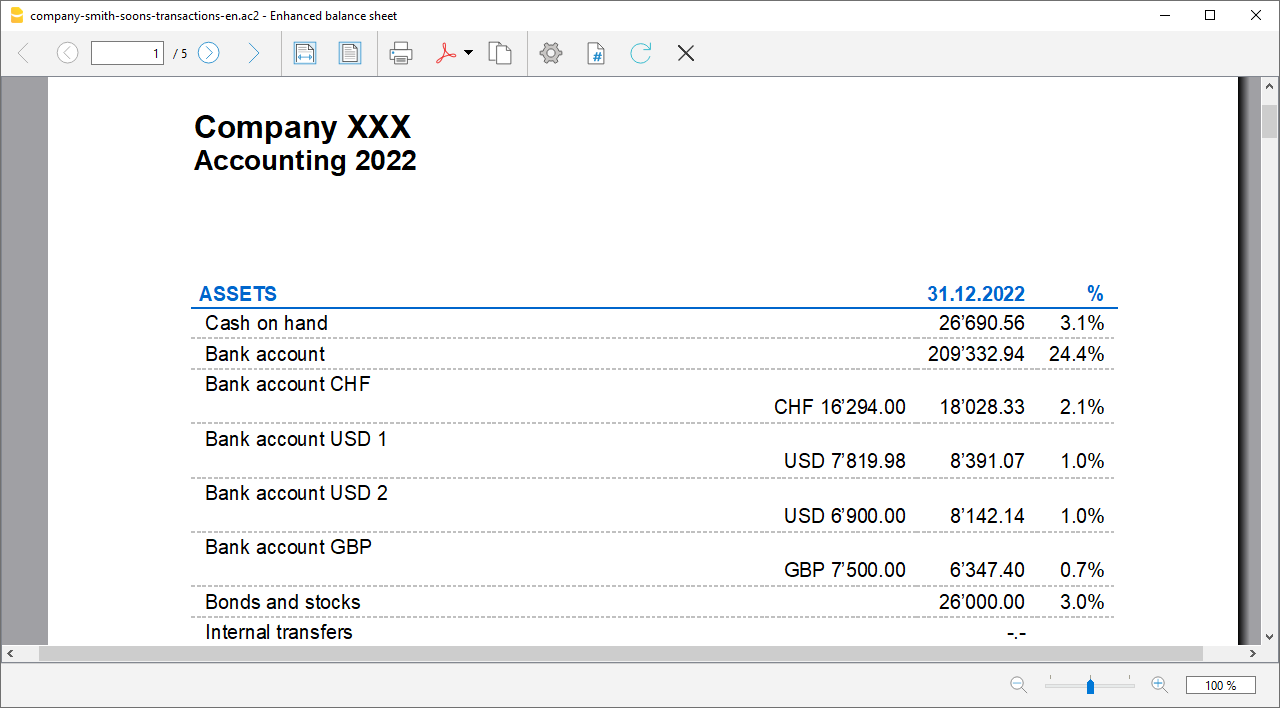Export the report to Adobe PDF
This screenshot has width=1280, height=708.
coord(447,53)
